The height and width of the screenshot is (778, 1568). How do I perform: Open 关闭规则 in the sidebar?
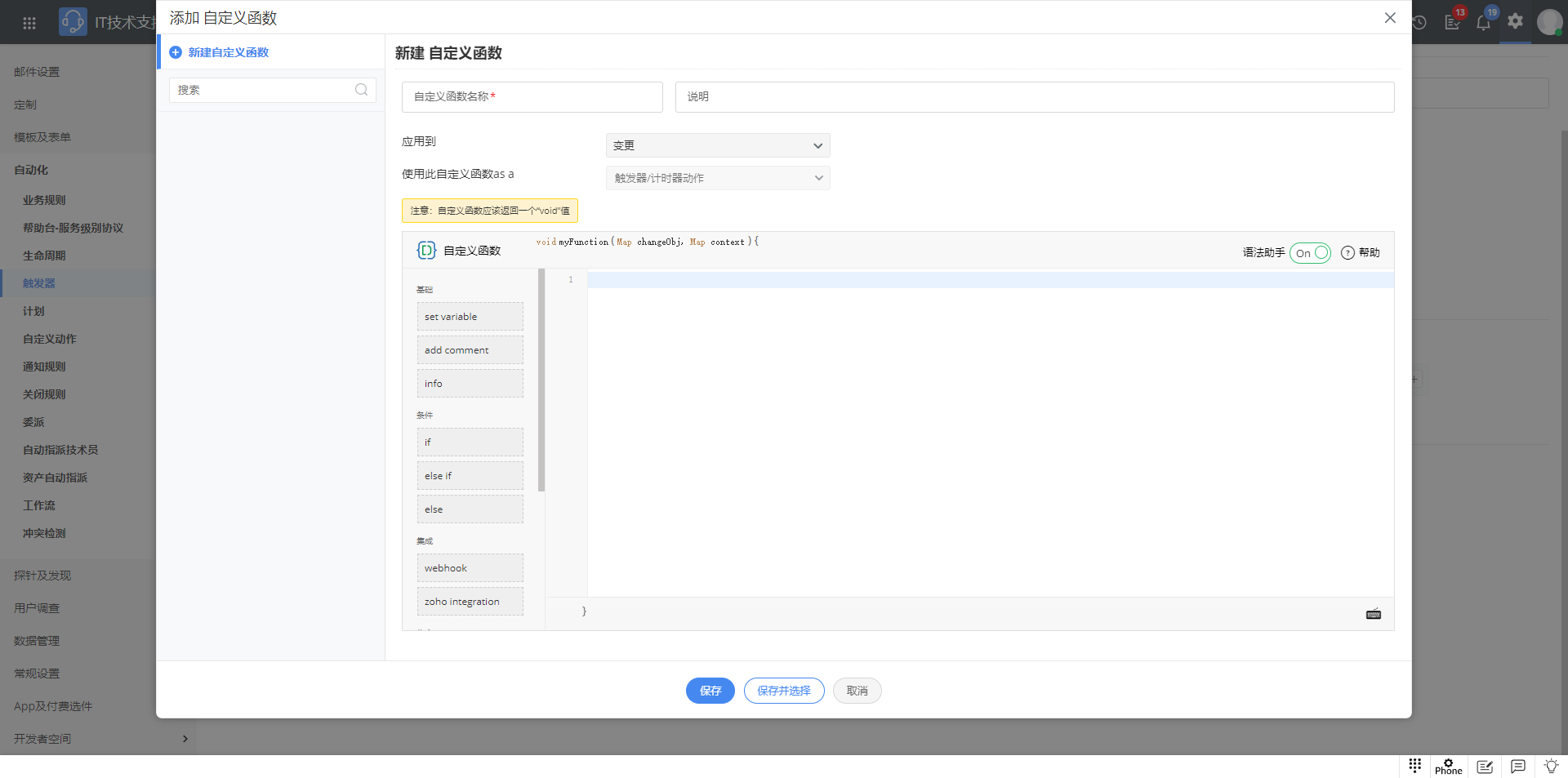(x=44, y=394)
